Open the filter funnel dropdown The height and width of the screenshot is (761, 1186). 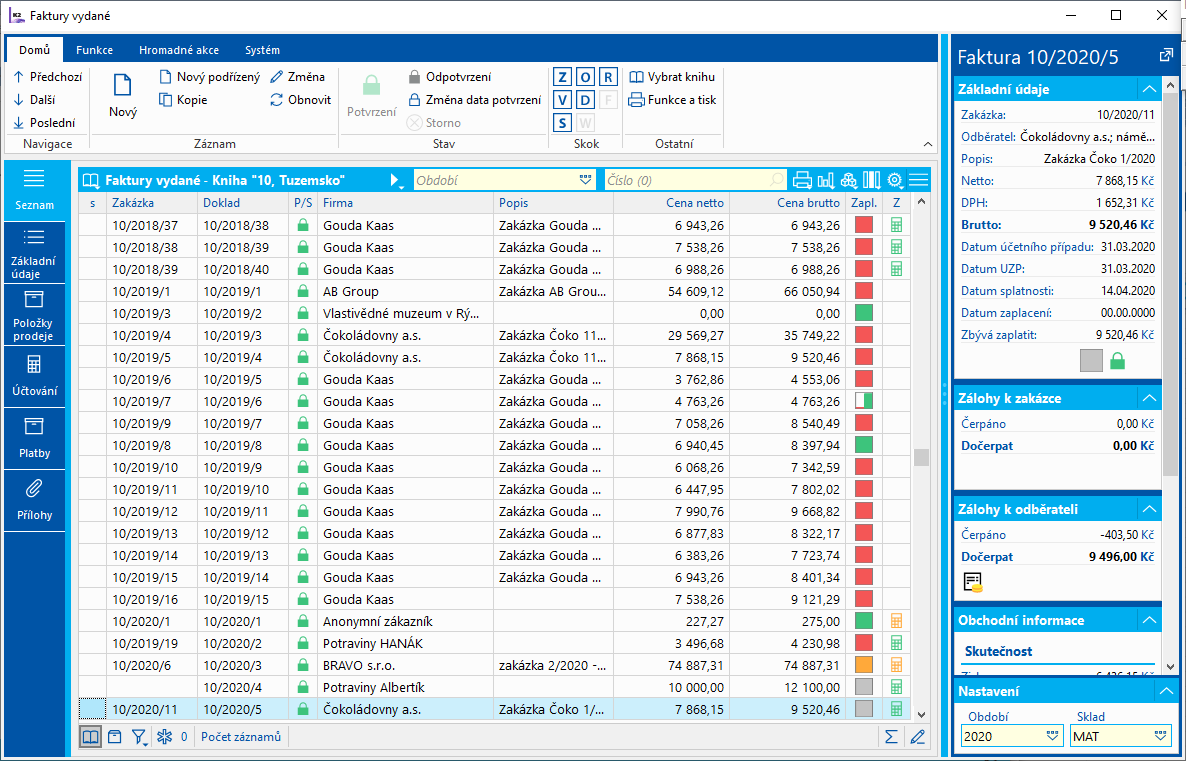[x=139, y=737]
